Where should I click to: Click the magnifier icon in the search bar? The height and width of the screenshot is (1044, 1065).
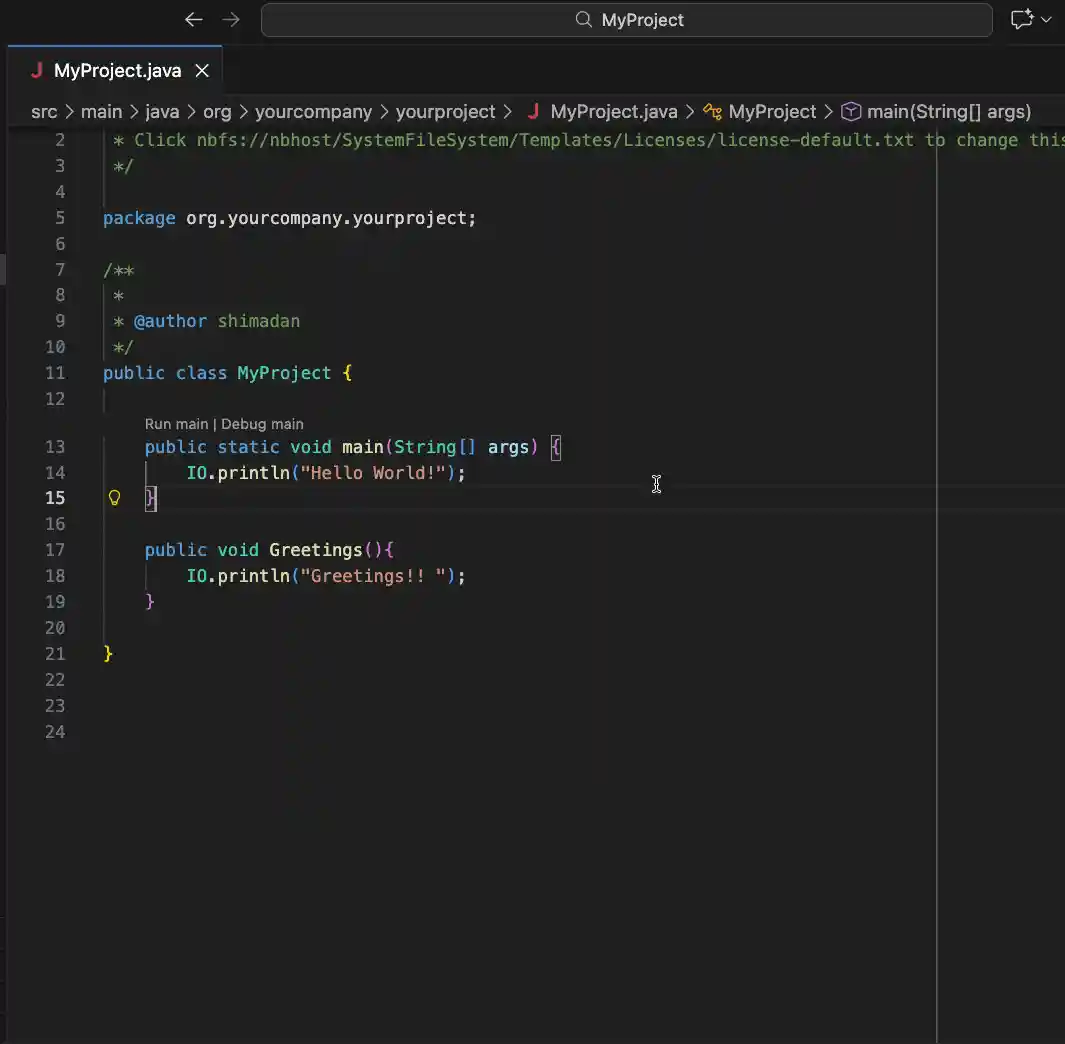584,20
